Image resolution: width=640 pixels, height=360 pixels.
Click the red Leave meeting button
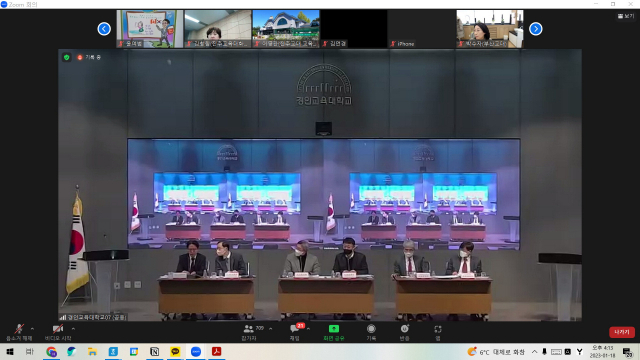point(622,332)
